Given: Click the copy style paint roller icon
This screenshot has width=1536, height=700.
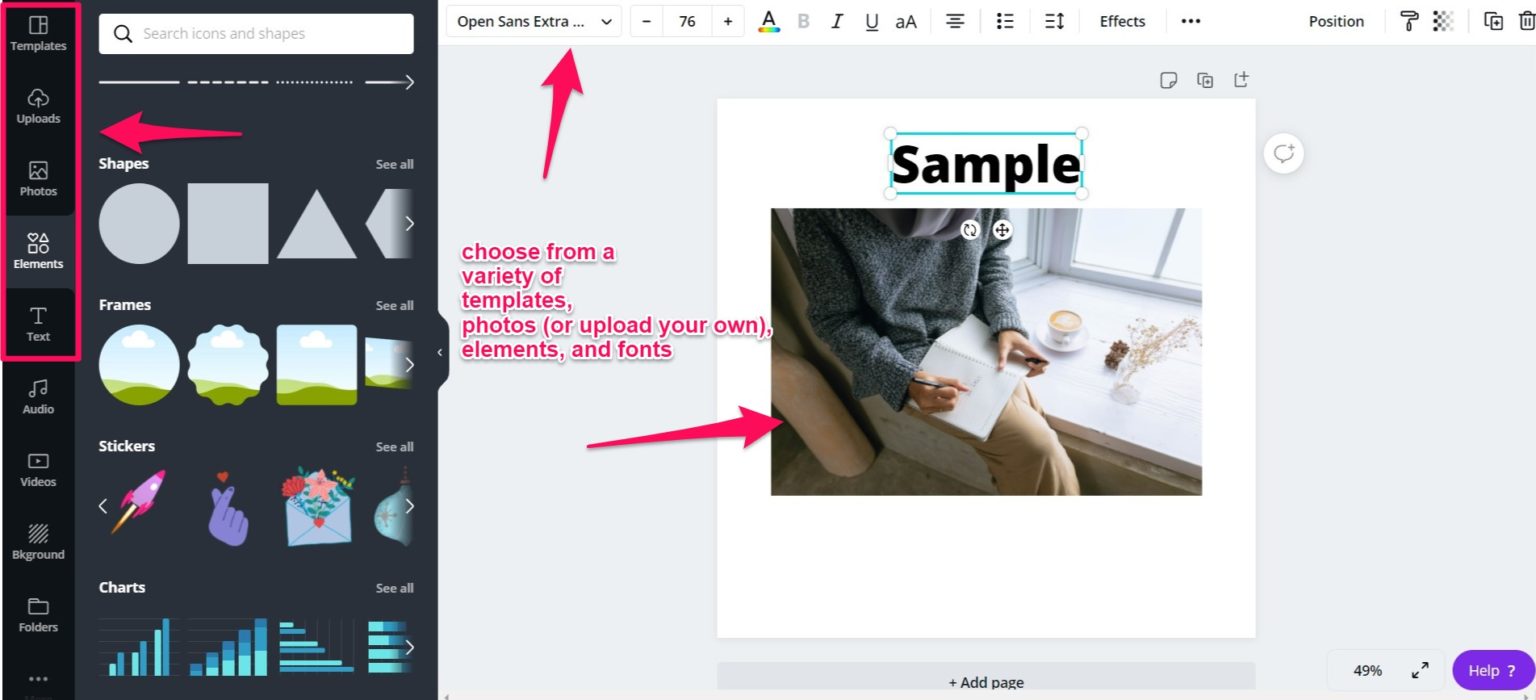Looking at the screenshot, I should coord(1408,20).
